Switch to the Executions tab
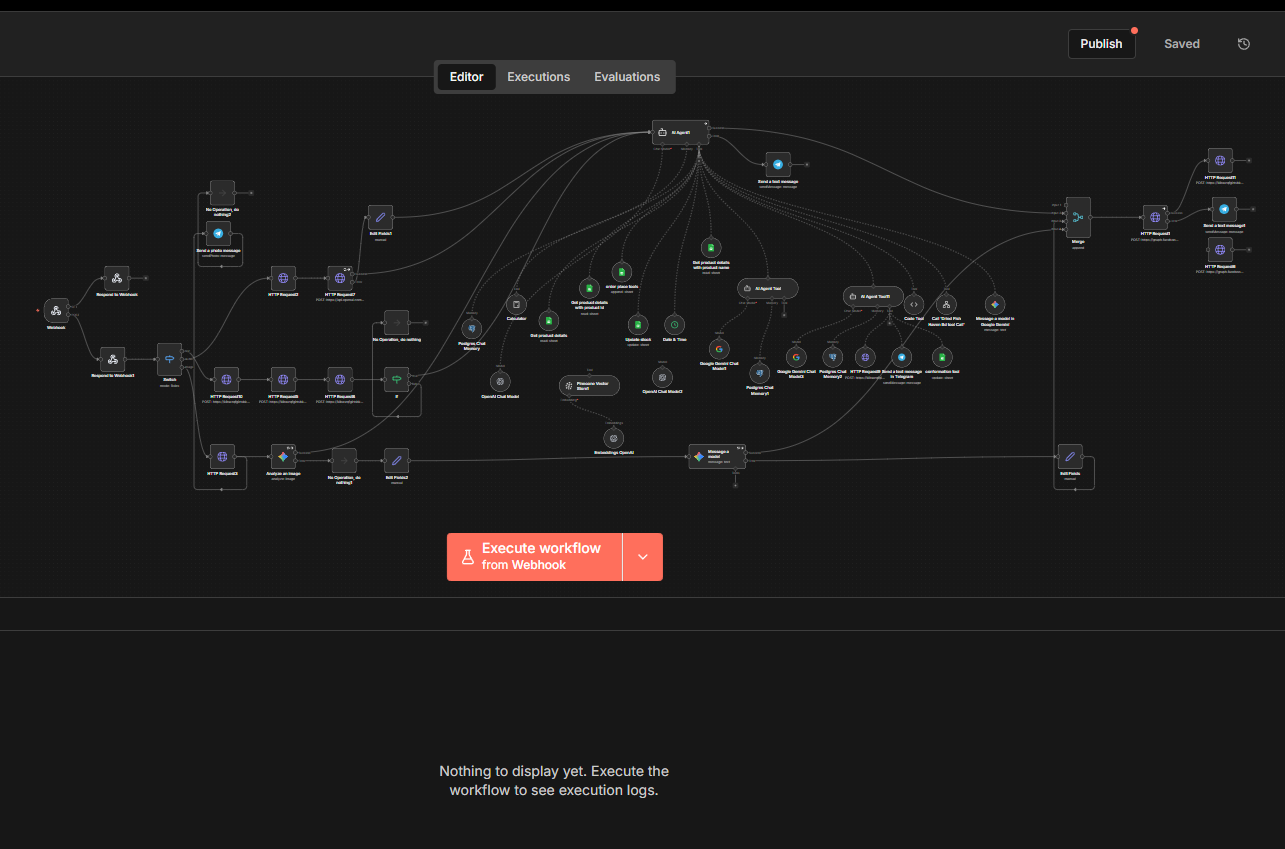Screen dimensions: 1285x849 [x=538, y=76]
